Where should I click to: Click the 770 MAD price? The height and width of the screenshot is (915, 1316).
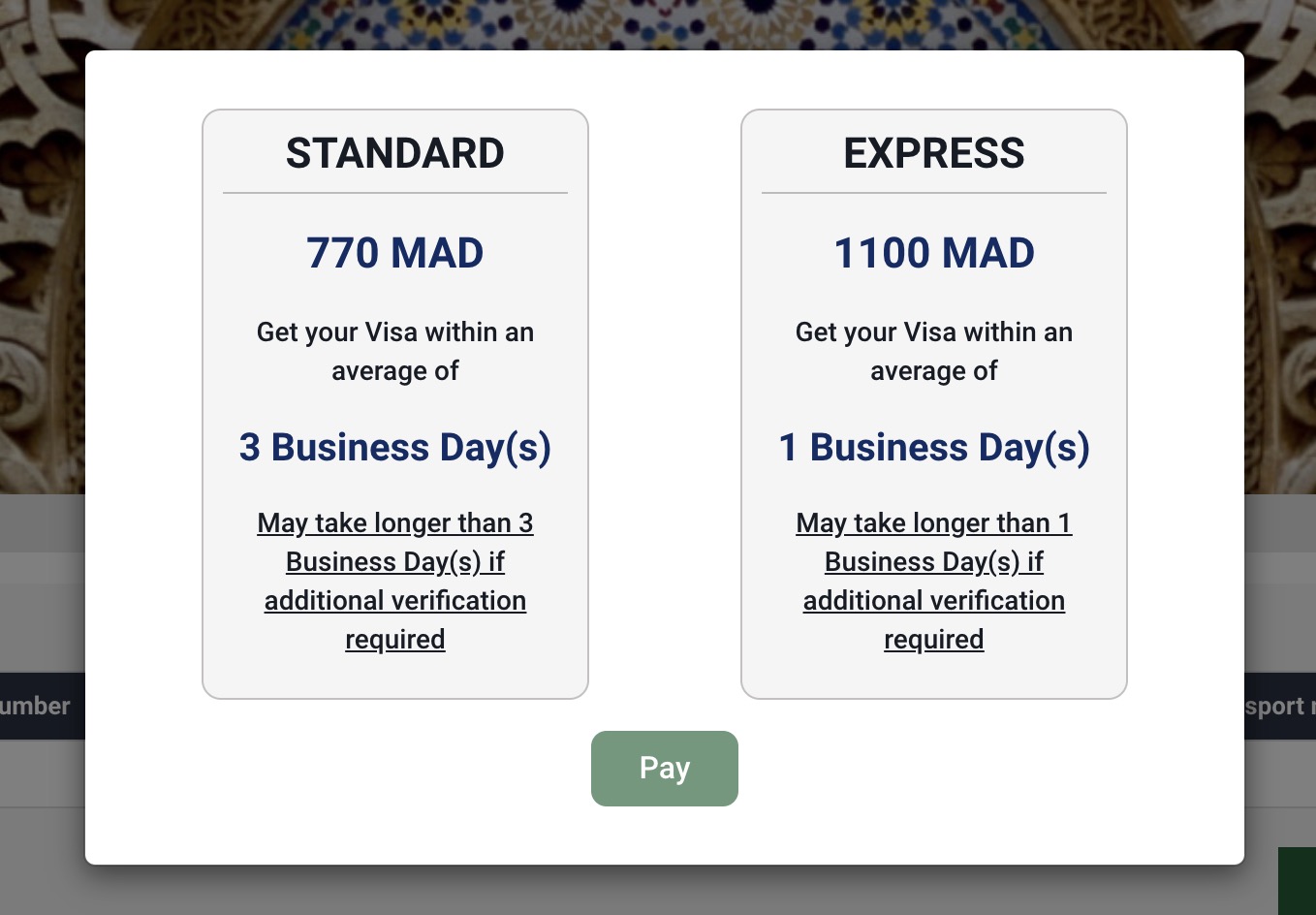[394, 253]
